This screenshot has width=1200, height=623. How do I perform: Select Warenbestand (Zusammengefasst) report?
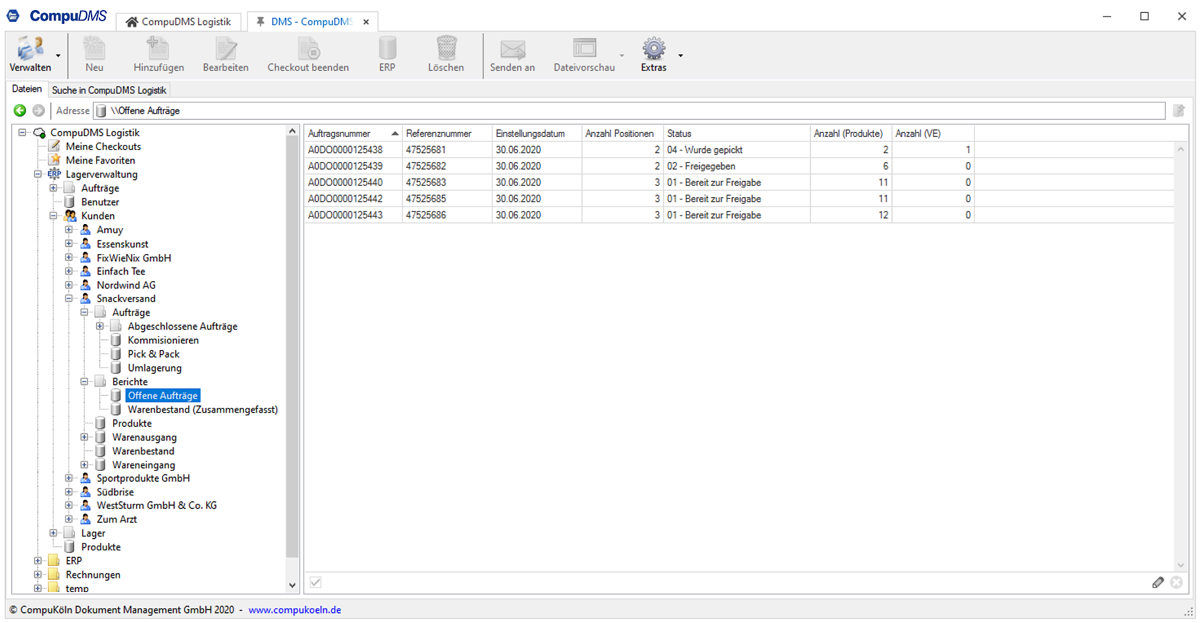pyautogui.click(x=203, y=410)
